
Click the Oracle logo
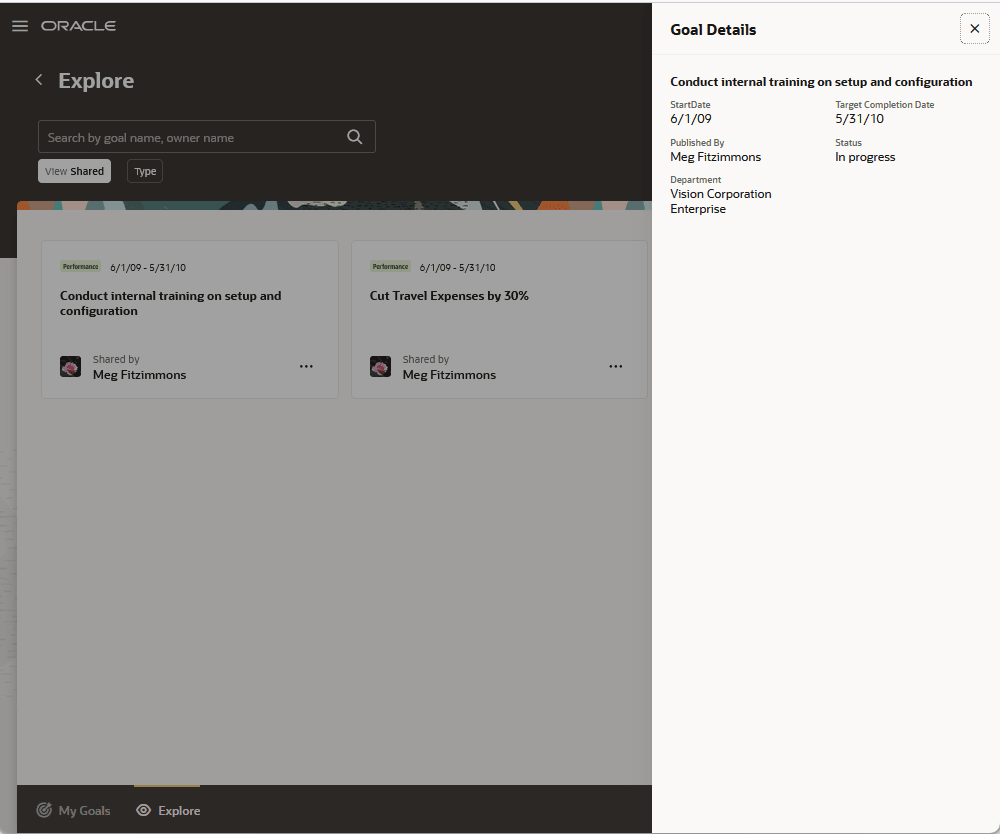point(78,26)
